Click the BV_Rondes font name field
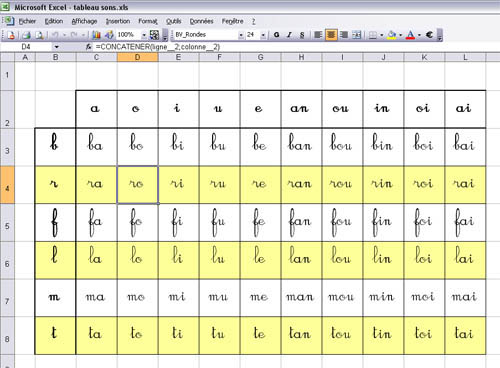 (206, 35)
